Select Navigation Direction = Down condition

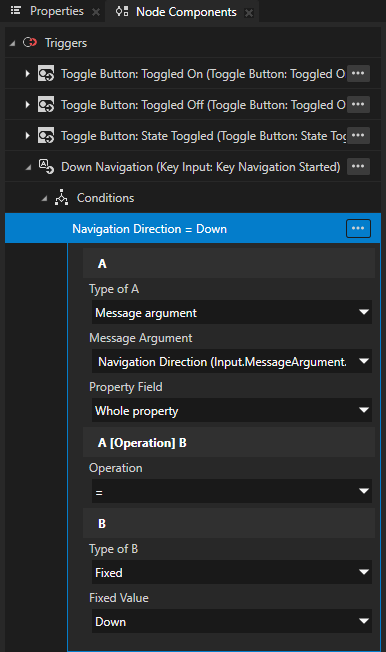click(193, 228)
